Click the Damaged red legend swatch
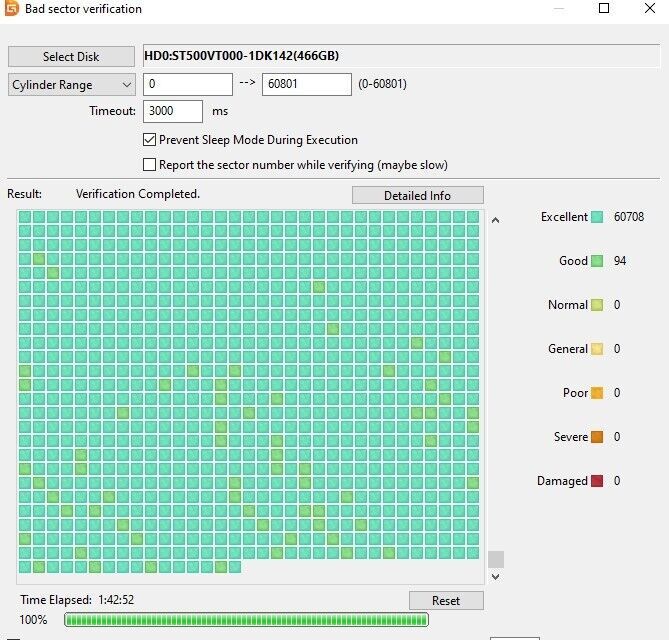Image resolution: width=669 pixels, height=640 pixels. 597,481
